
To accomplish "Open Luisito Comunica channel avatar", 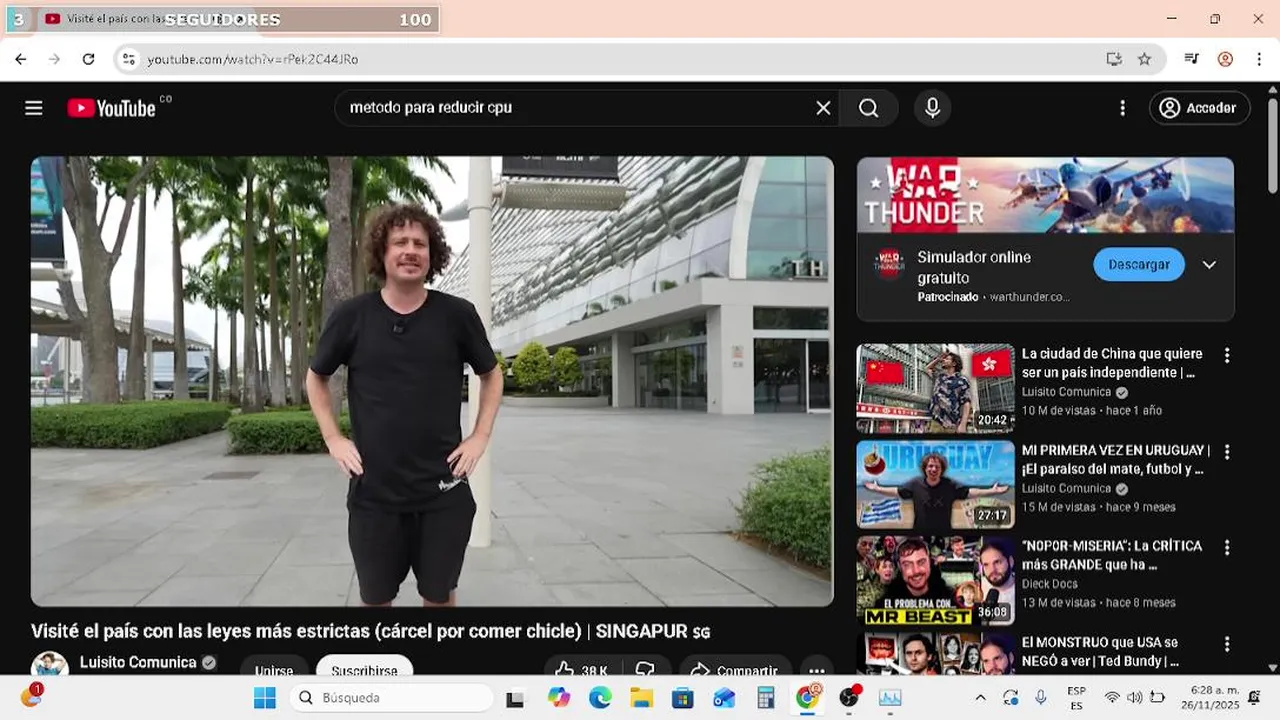I will tap(50, 663).
